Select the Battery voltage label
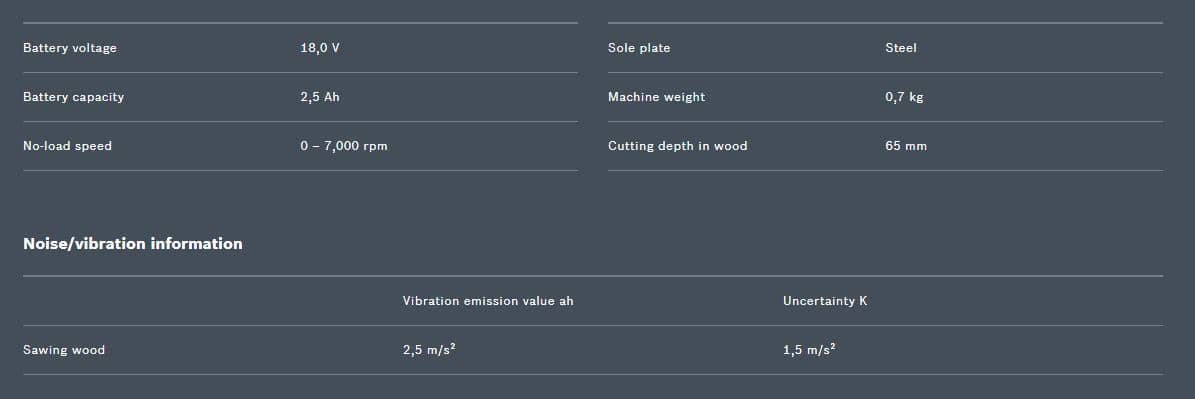This screenshot has width=1195, height=399. pyautogui.click(x=70, y=48)
